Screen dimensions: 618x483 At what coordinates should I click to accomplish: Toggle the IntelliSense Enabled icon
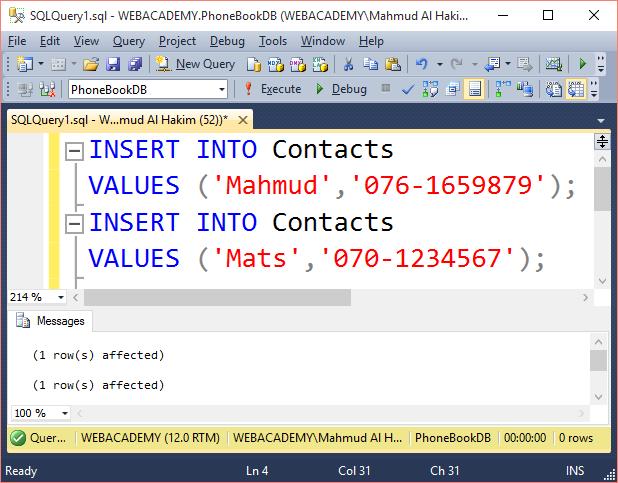coord(475,90)
